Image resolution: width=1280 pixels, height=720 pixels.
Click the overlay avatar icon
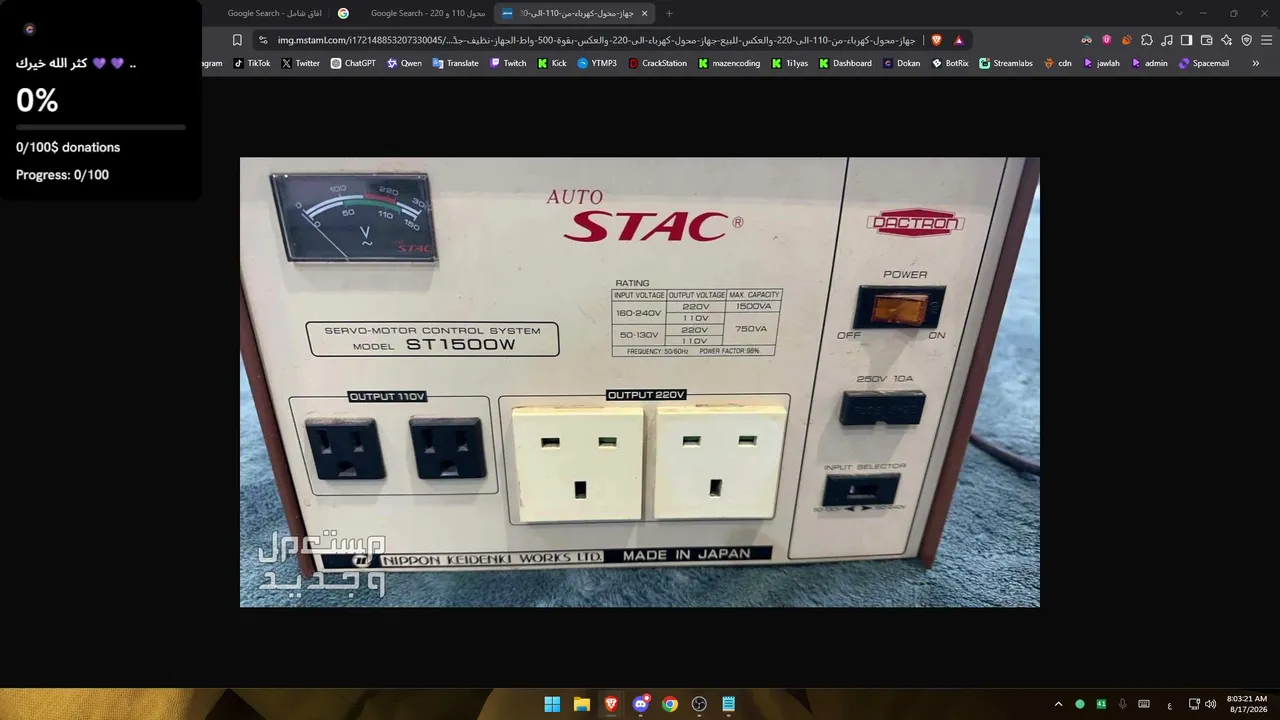29,30
